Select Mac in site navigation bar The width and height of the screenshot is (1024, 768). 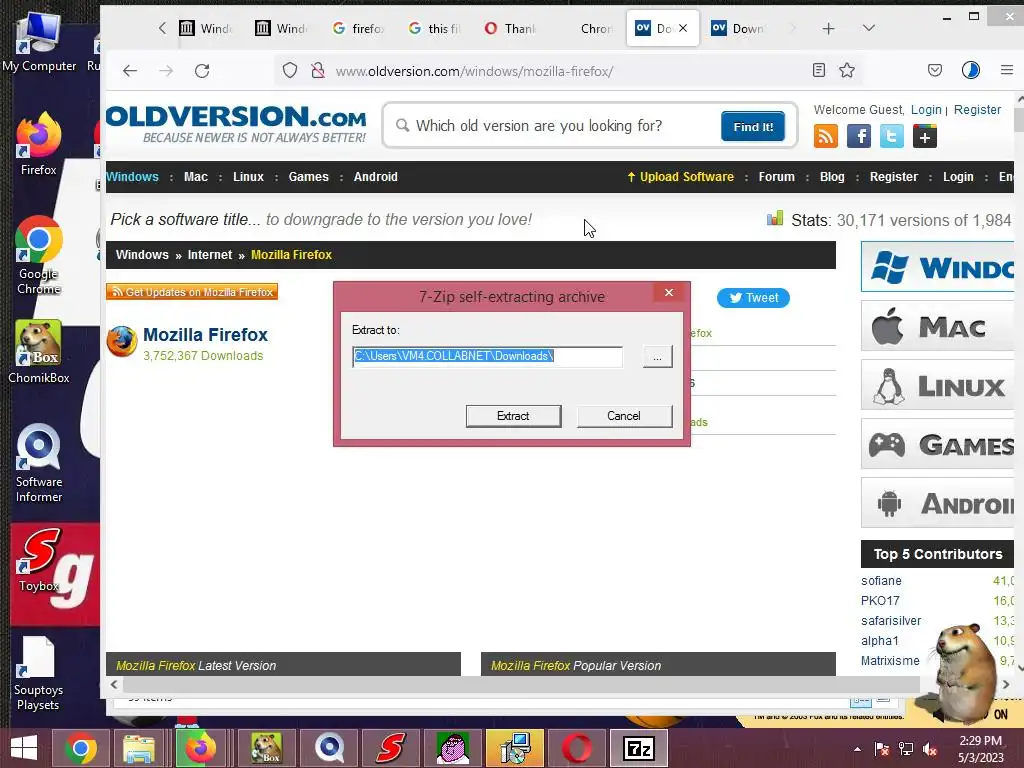pos(196,177)
